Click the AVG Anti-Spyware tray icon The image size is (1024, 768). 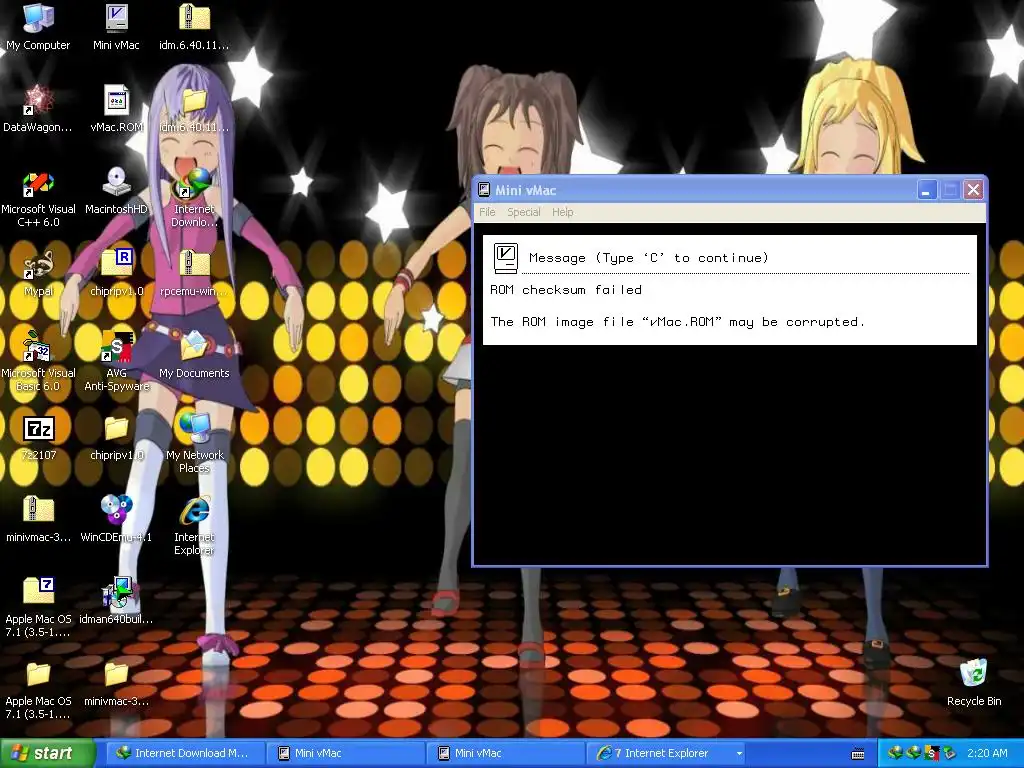point(932,754)
